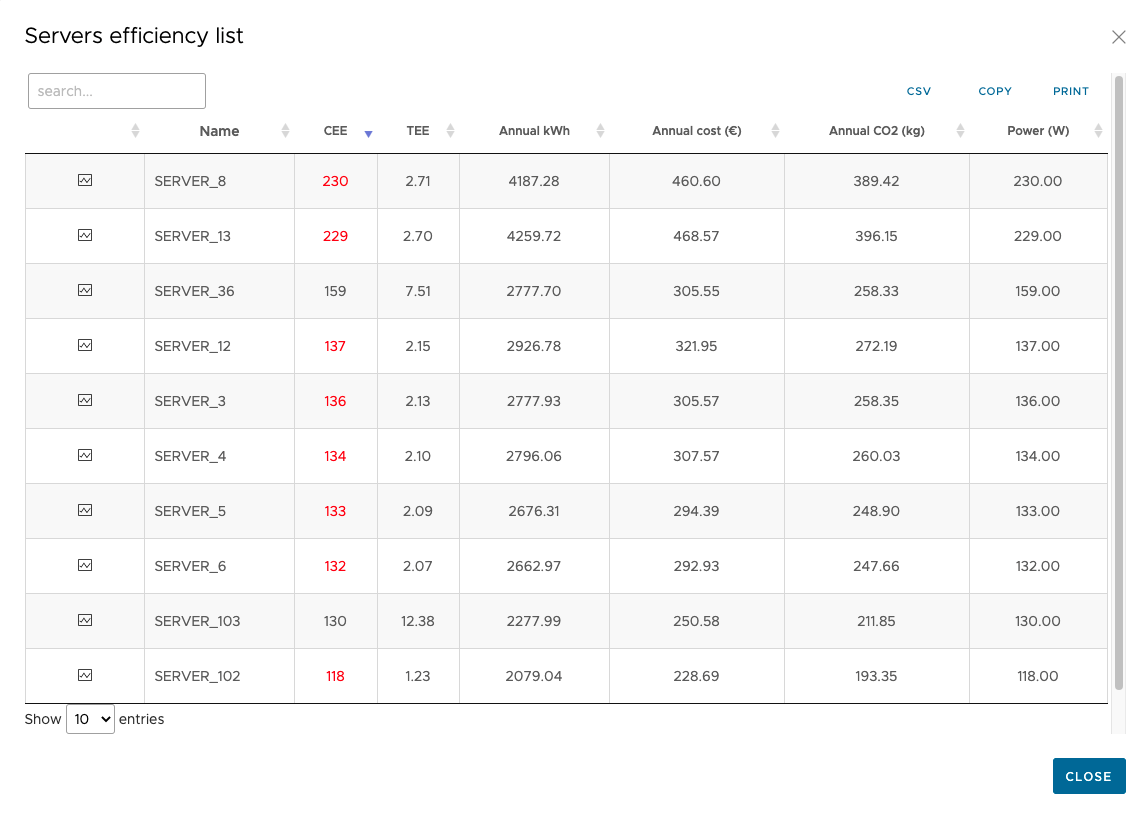Image resolution: width=1146 pixels, height=814 pixels.
Task: Click the blue CLOSE button
Action: 1089,776
